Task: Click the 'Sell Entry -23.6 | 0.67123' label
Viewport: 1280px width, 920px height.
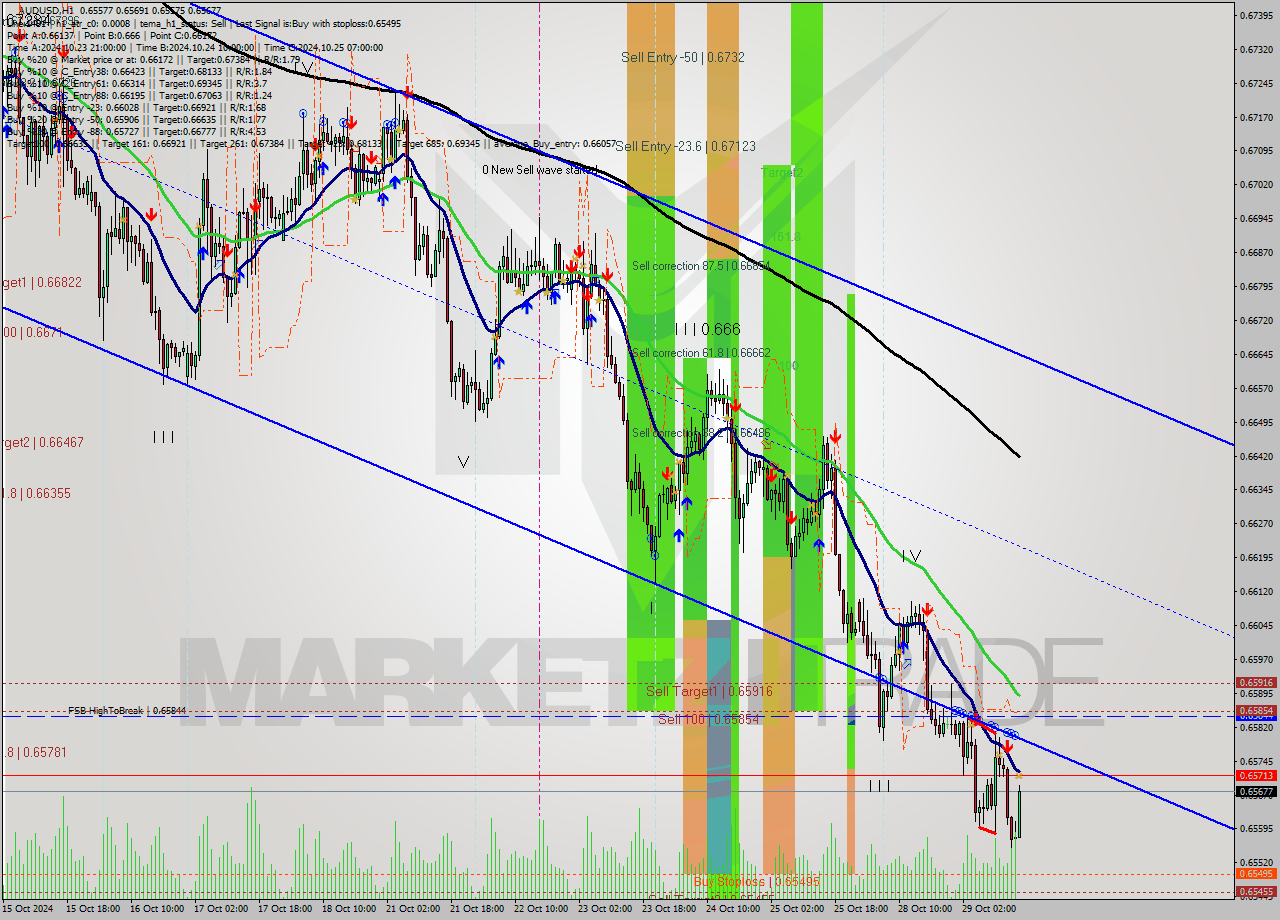Action: [685, 146]
